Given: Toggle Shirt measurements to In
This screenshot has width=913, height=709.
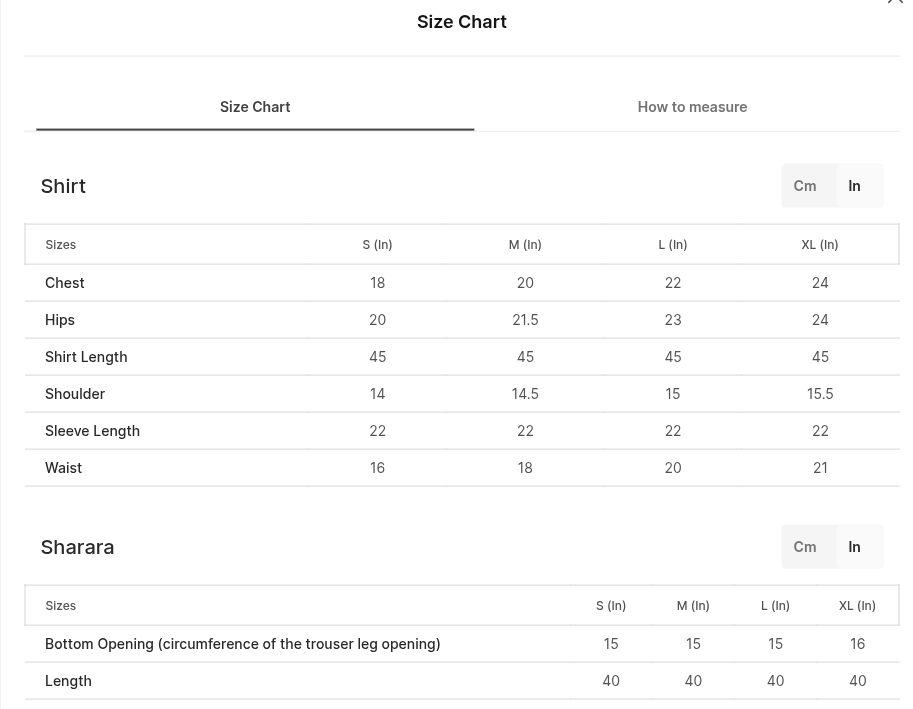Looking at the screenshot, I should 854,186.
